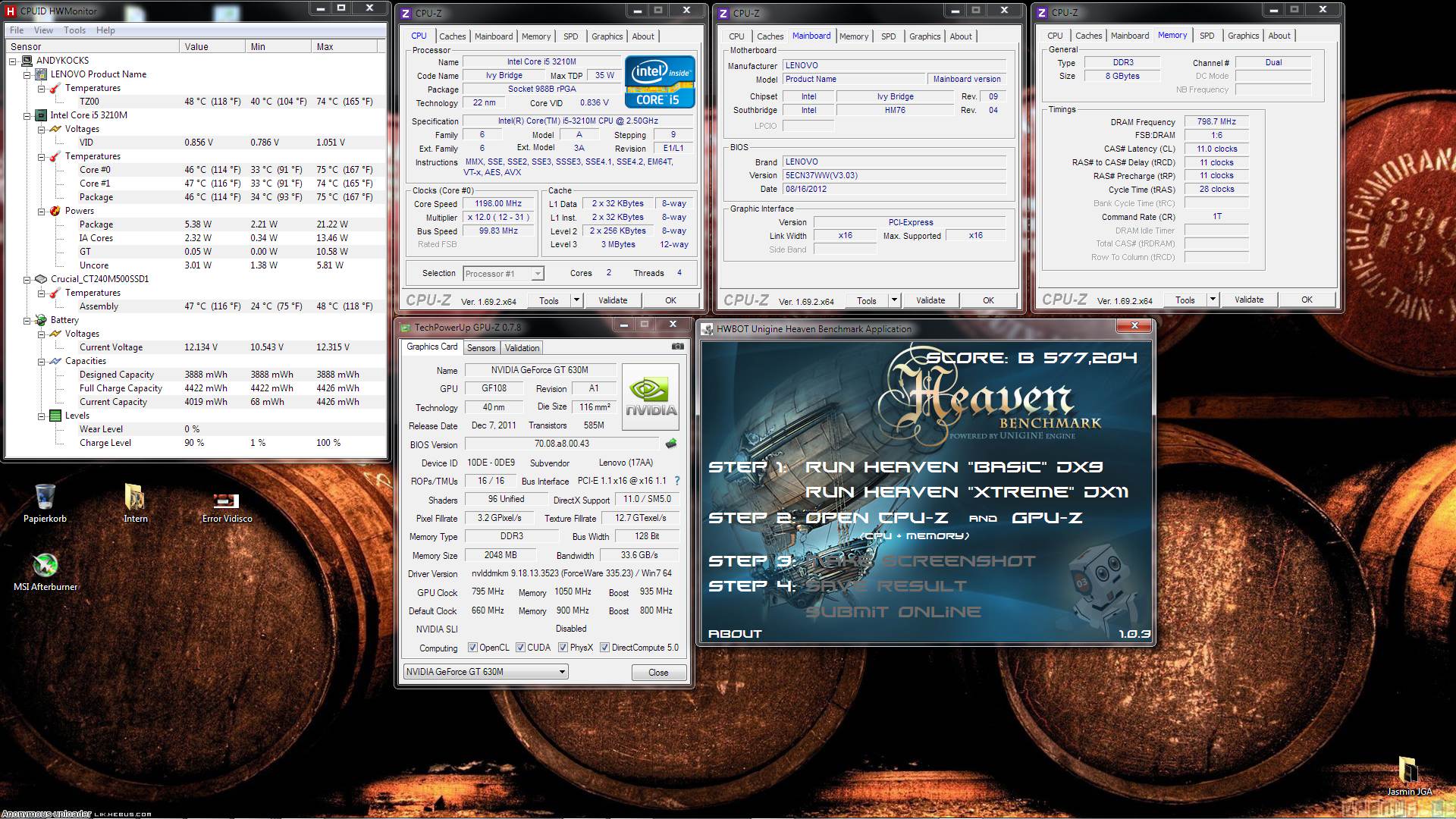Image resolution: width=1456 pixels, height=819 pixels.
Task: Click Tools button in Mainboard CPU-Z window
Action: (x=866, y=300)
